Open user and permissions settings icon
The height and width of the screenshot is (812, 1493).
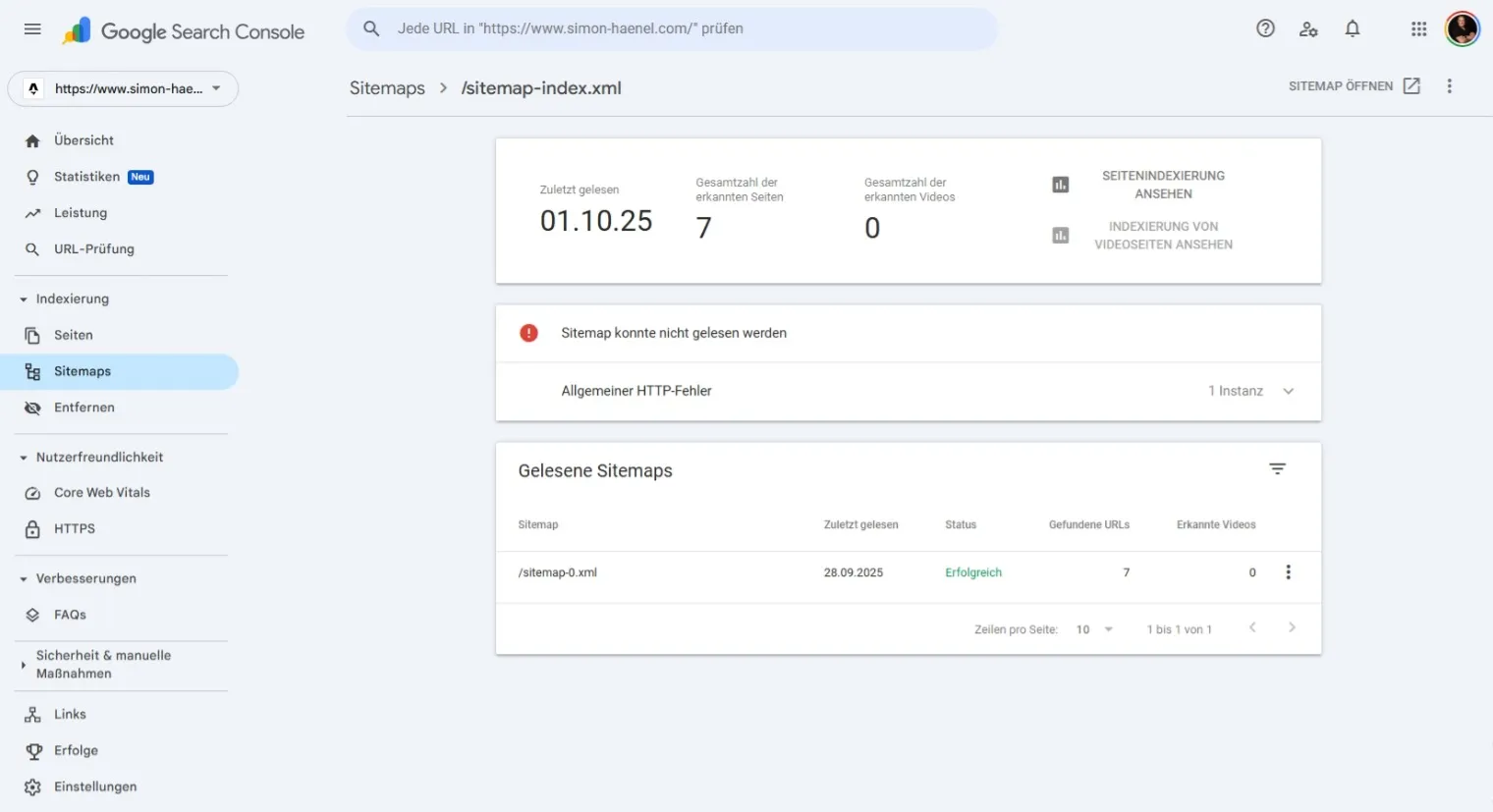[x=1308, y=28]
